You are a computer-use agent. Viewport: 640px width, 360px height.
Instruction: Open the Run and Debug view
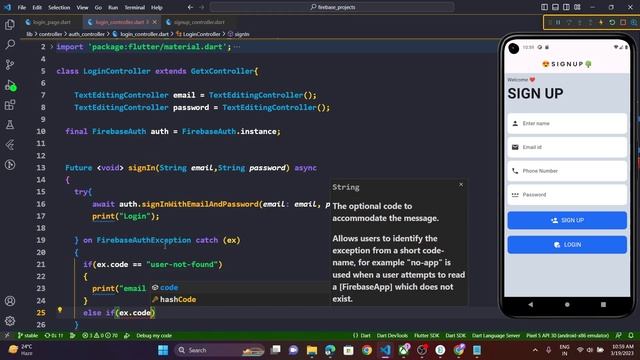[x=10, y=85]
